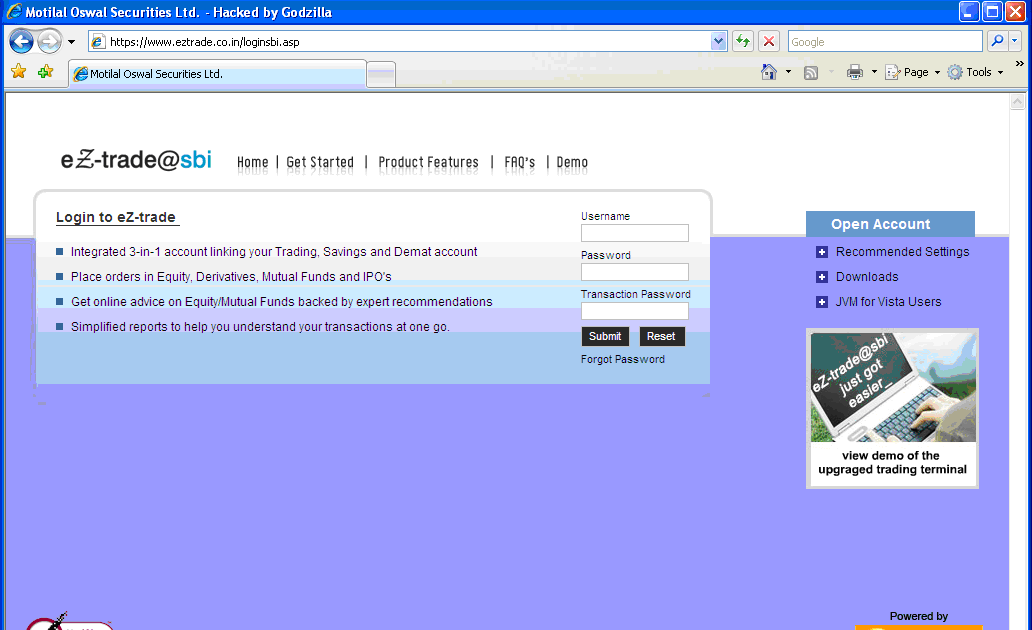Screen dimensions: 1032x630
Task: Open the trading terminal demo laptop thumbnail
Action: coord(893,387)
